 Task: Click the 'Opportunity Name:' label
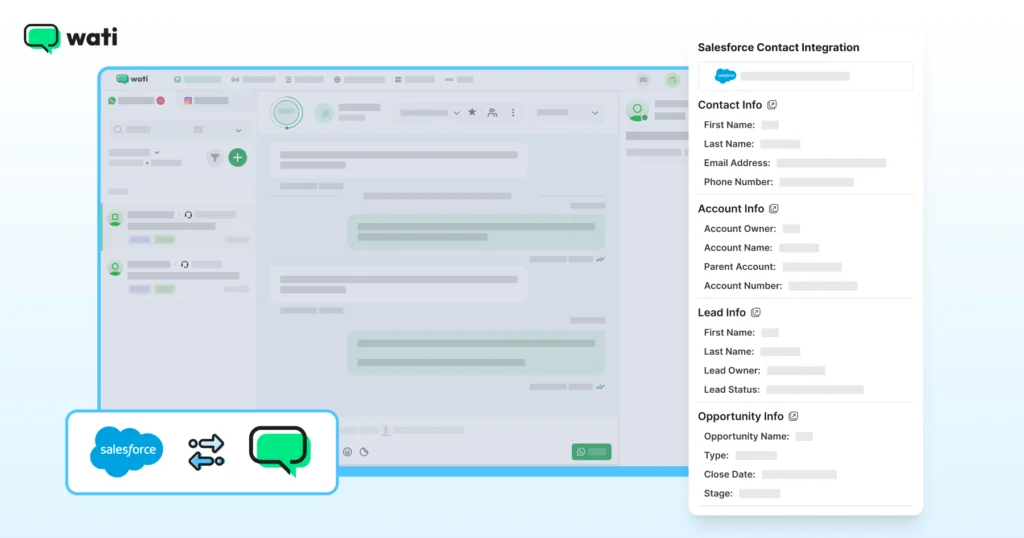point(746,436)
